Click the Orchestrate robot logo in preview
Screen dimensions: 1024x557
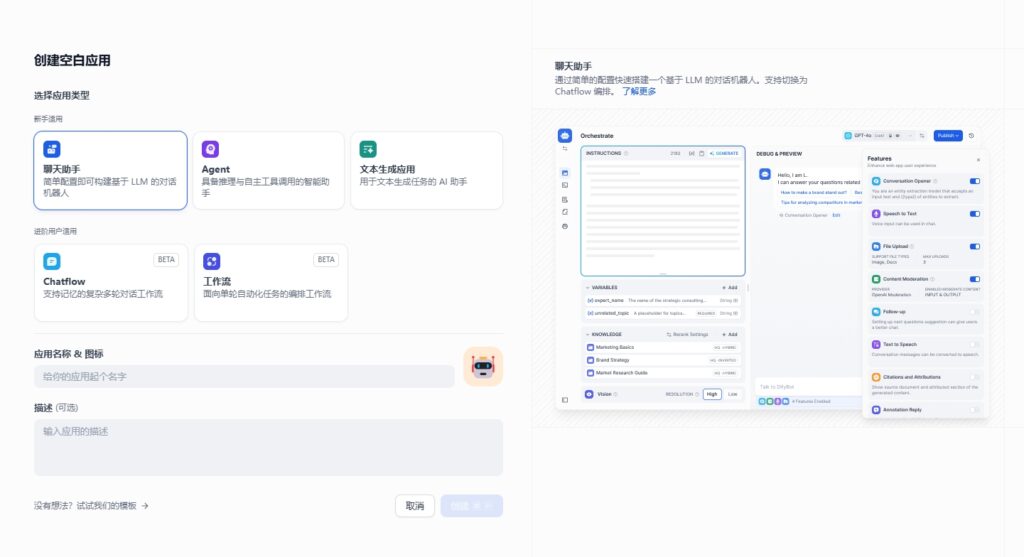[565, 136]
